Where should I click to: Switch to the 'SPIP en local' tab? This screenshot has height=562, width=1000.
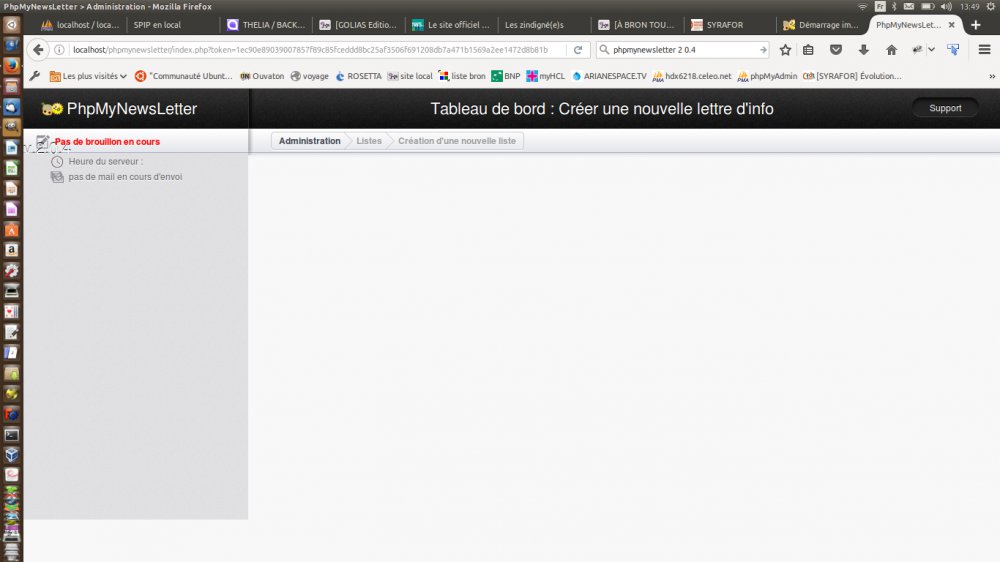coord(157,25)
